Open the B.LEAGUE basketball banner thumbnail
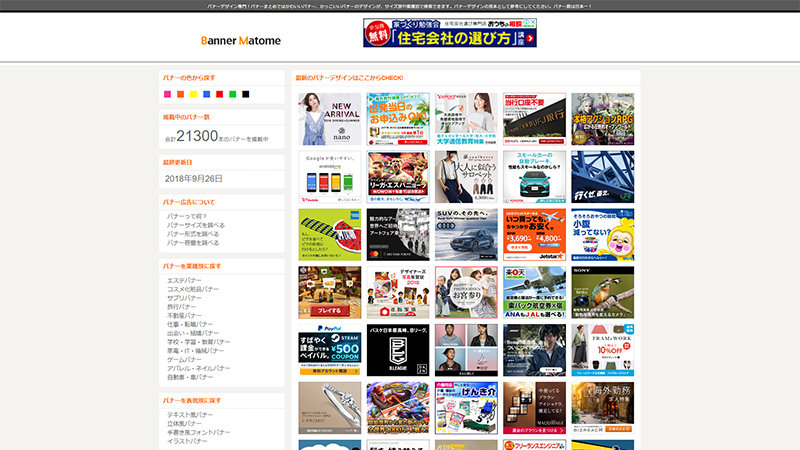Image resolution: width=800 pixels, height=450 pixels. pos(398,350)
